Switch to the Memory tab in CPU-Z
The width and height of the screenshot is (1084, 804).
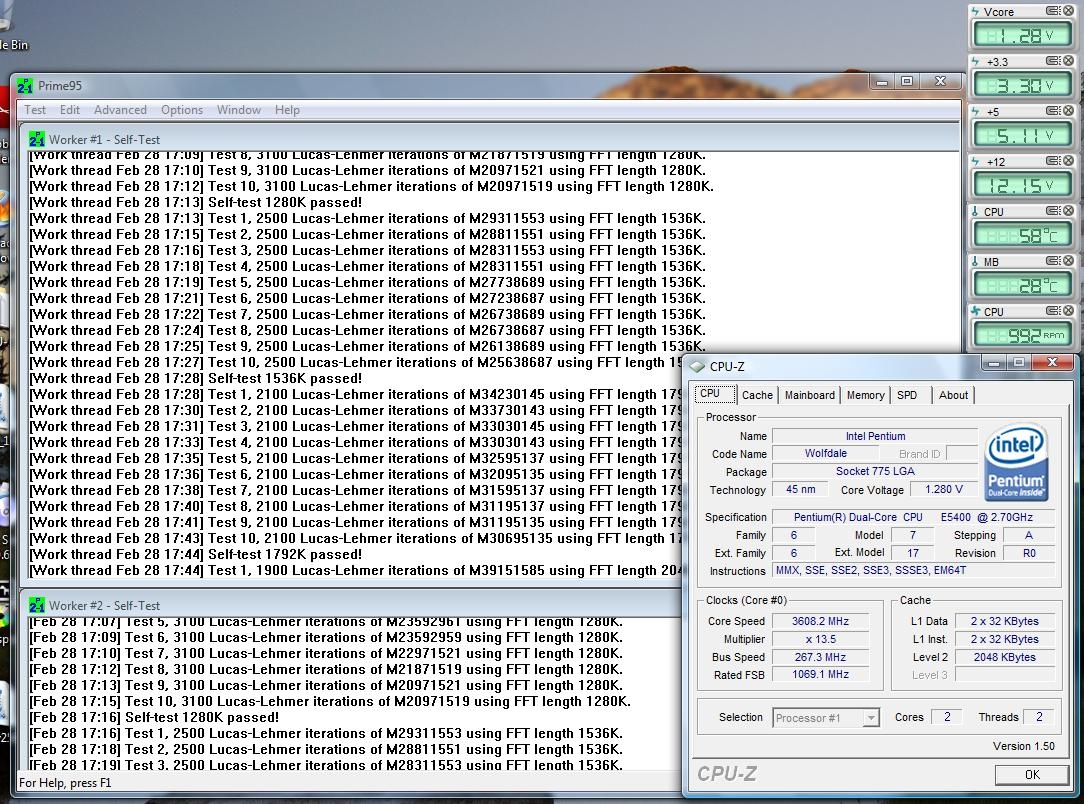point(866,395)
